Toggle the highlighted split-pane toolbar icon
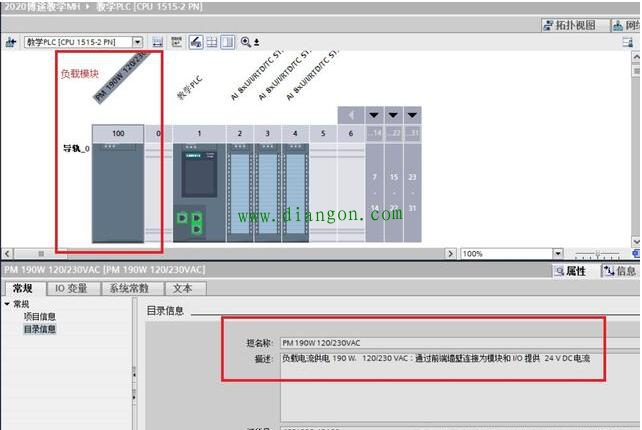The image size is (642, 430). (228, 42)
